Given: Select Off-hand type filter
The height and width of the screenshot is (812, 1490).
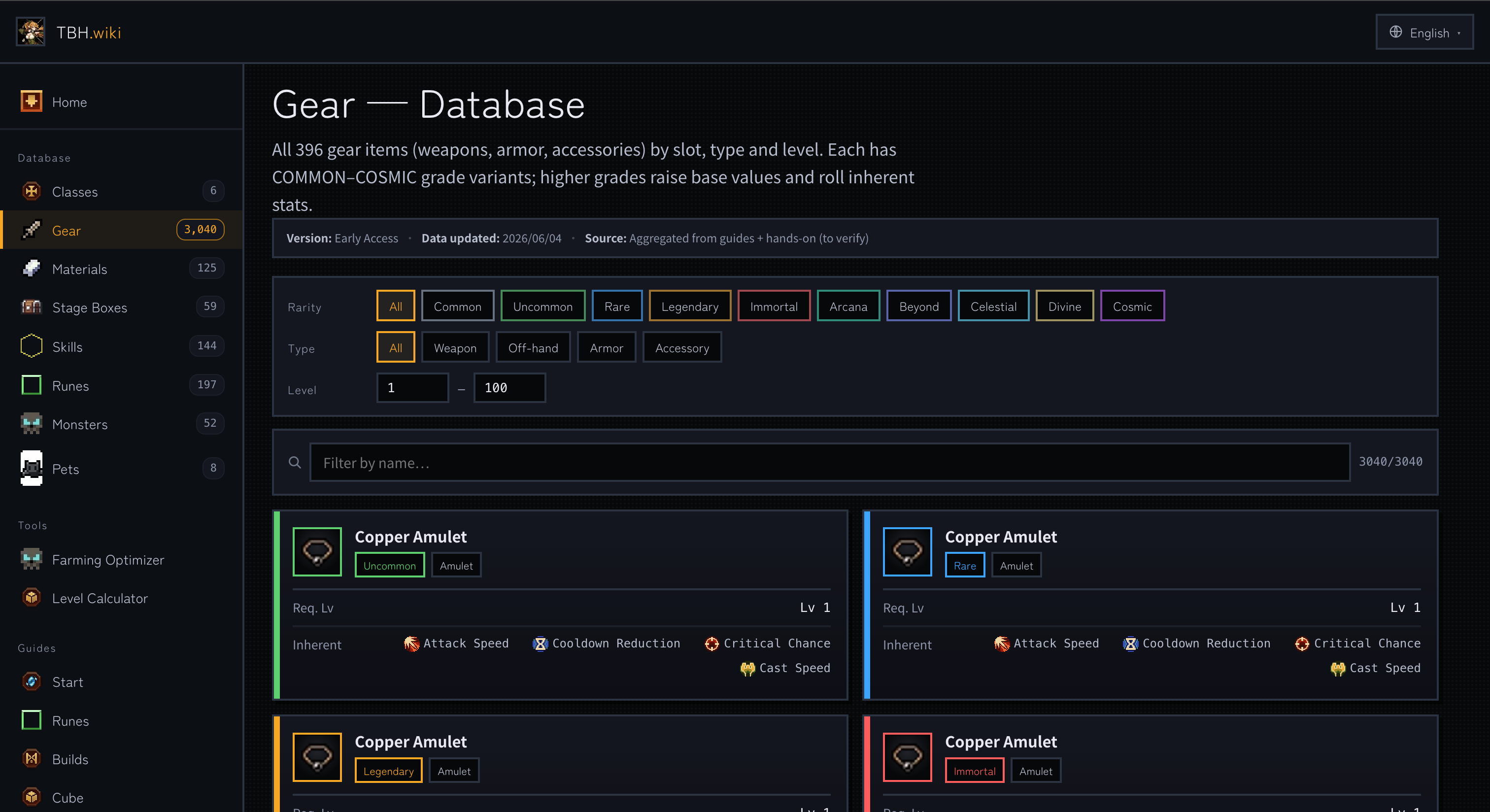Looking at the screenshot, I should pos(533,347).
